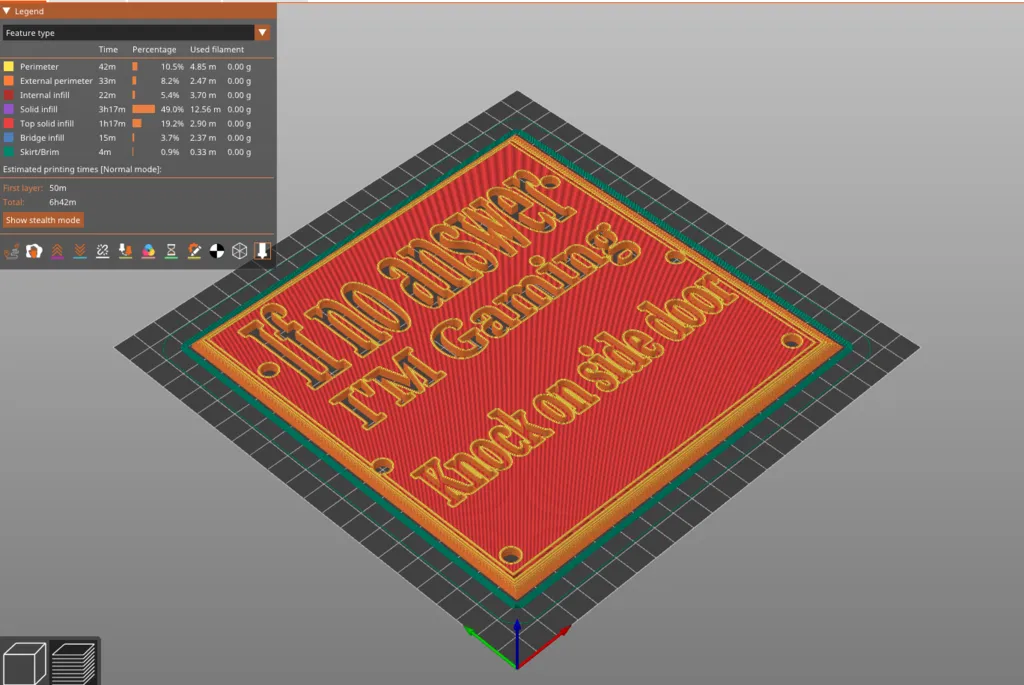
Task: Click the purple Solid infill swatch
Action: point(9,109)
